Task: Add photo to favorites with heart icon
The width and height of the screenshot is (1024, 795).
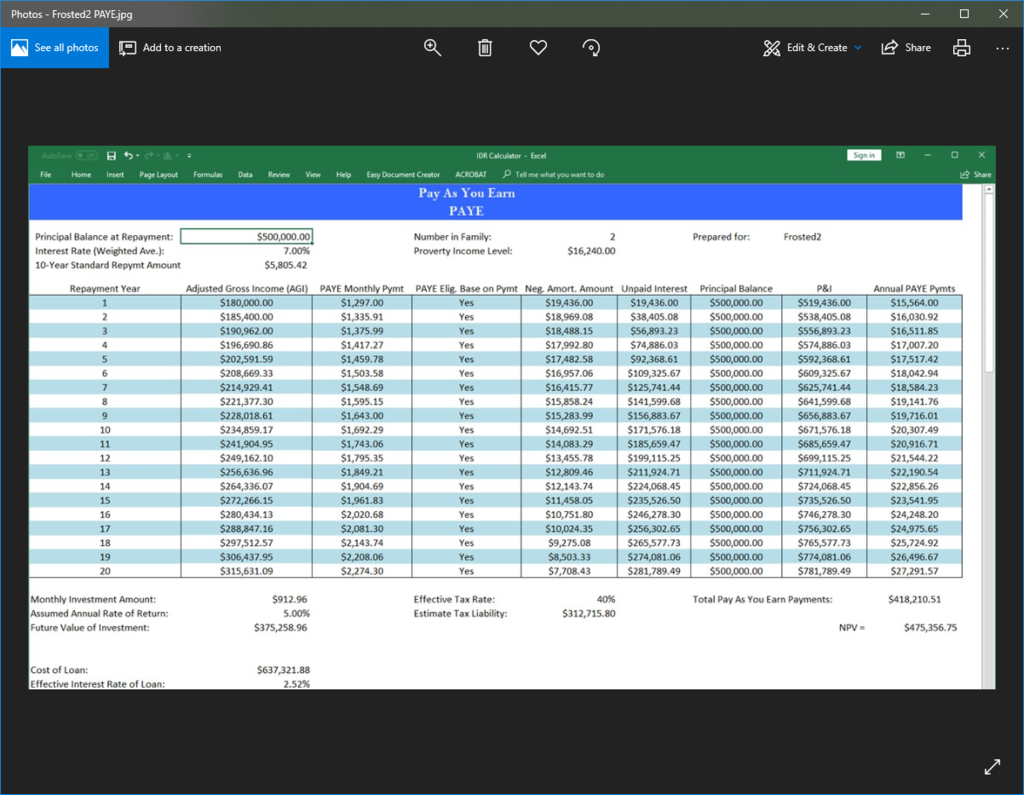Action: [538, 48]
